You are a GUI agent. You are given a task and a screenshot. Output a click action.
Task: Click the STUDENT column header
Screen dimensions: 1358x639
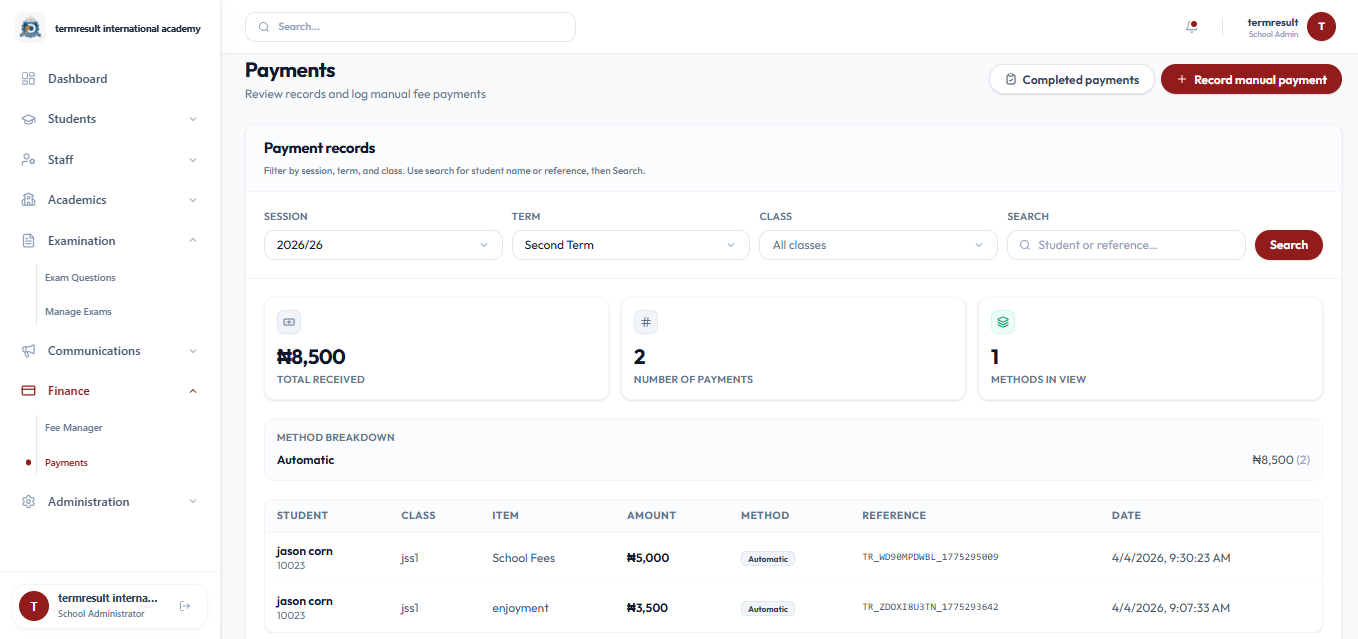[x=302, y=516]
